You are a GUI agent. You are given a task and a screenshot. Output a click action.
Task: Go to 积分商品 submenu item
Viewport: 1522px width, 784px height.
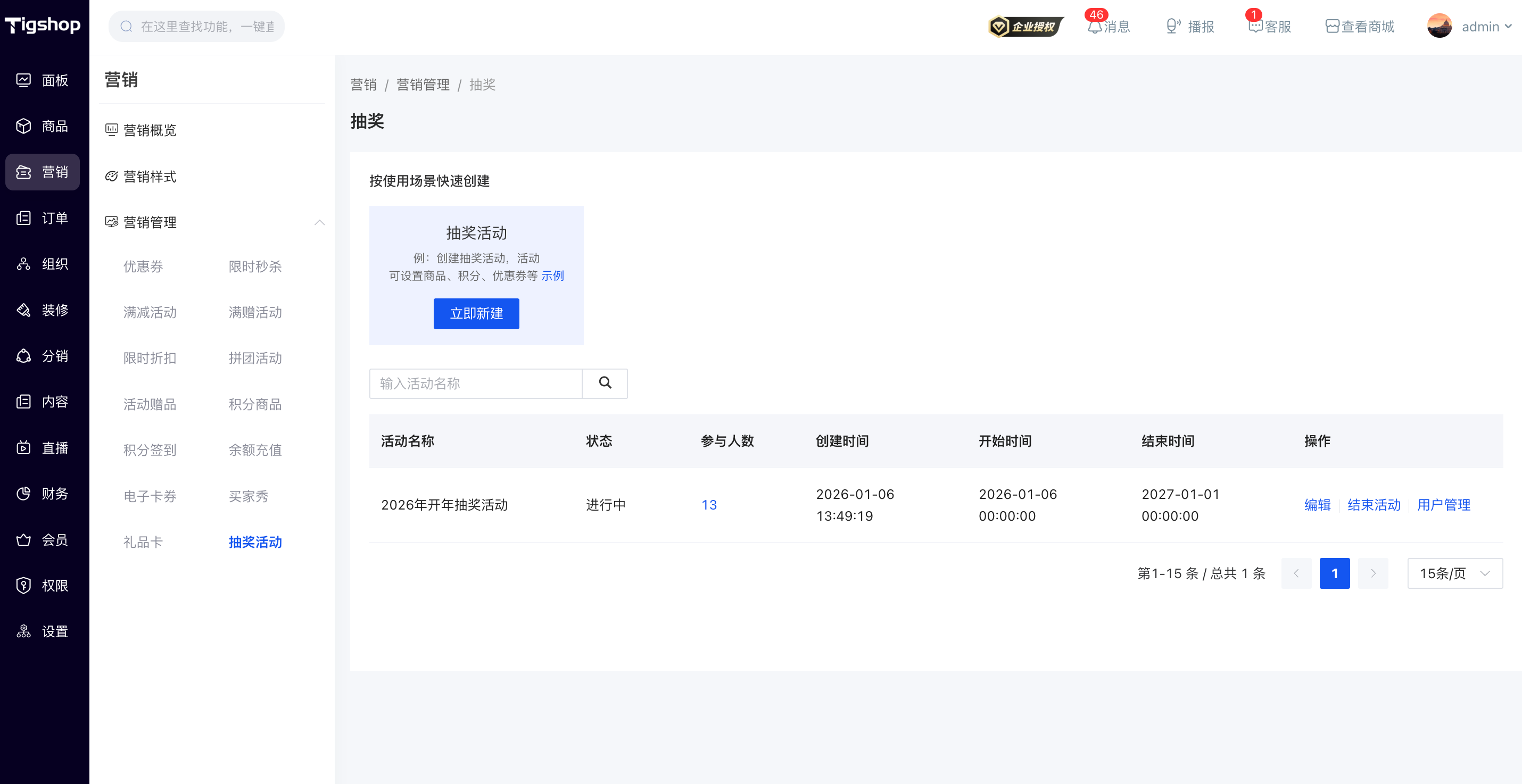coord(255,404)
